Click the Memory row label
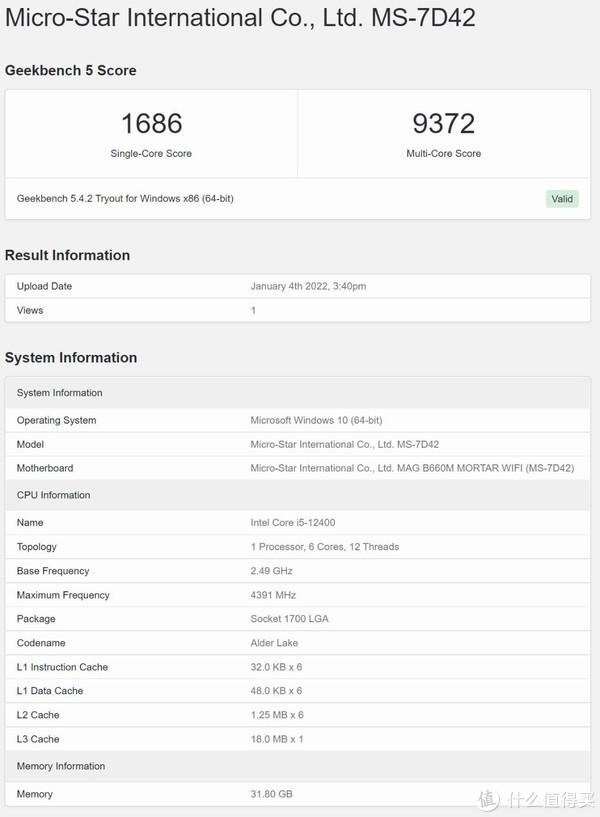The image size is (600, 817). click(x=34, y=794)
